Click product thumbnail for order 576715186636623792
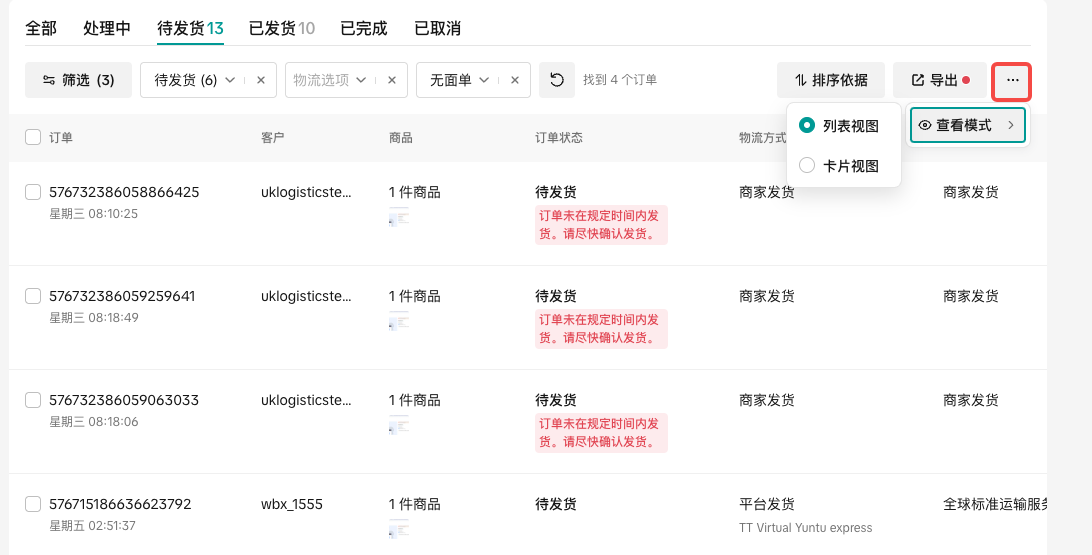1092x555 pixels. 399,530
